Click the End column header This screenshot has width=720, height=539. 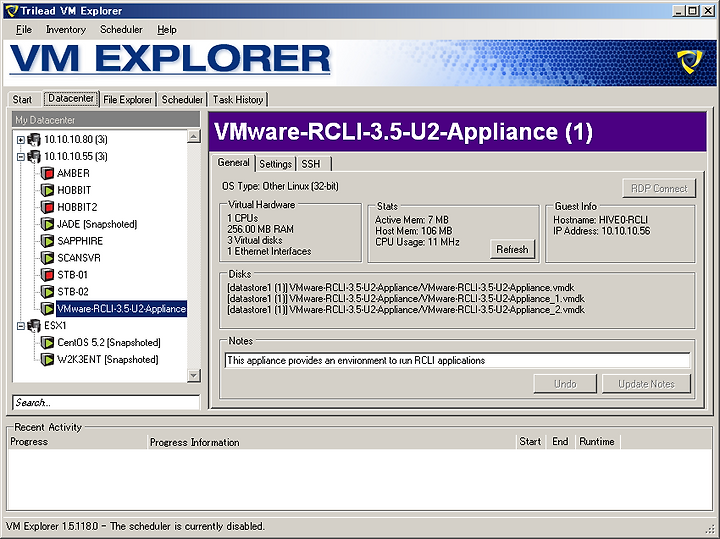pyautogui.click(x=560, y=442)
